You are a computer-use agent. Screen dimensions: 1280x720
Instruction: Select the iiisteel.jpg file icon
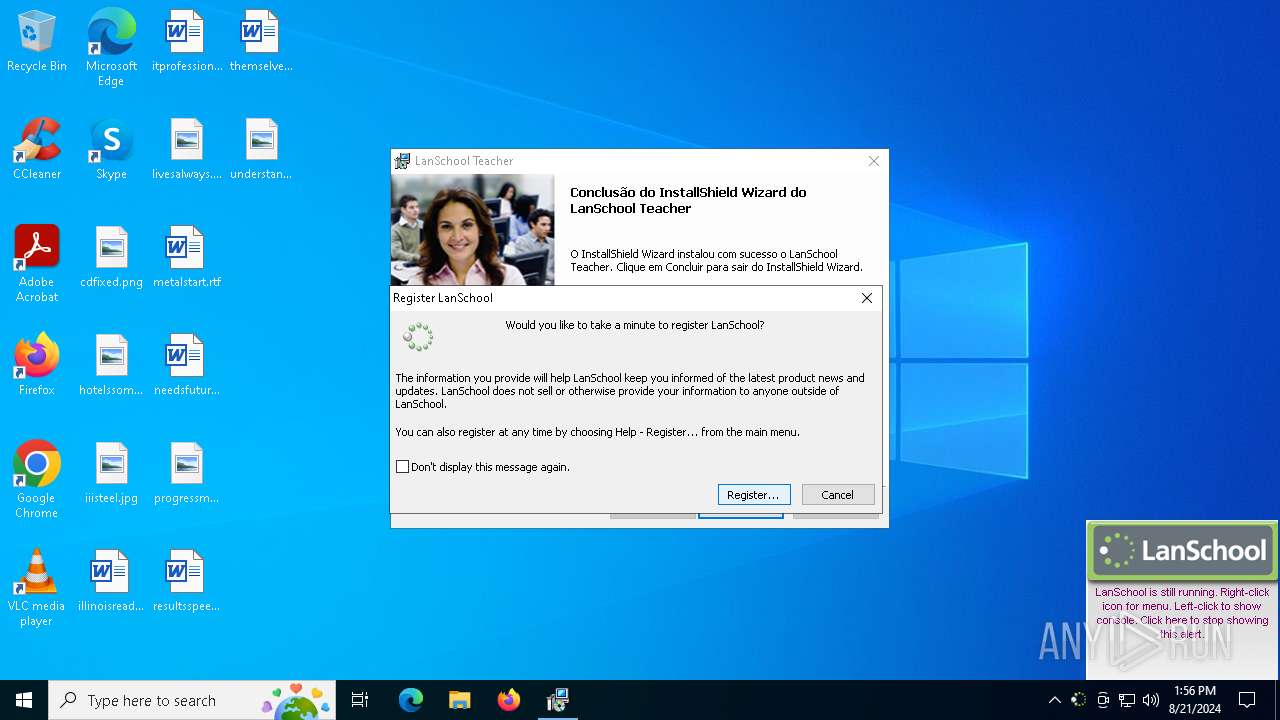pos(111,474)
